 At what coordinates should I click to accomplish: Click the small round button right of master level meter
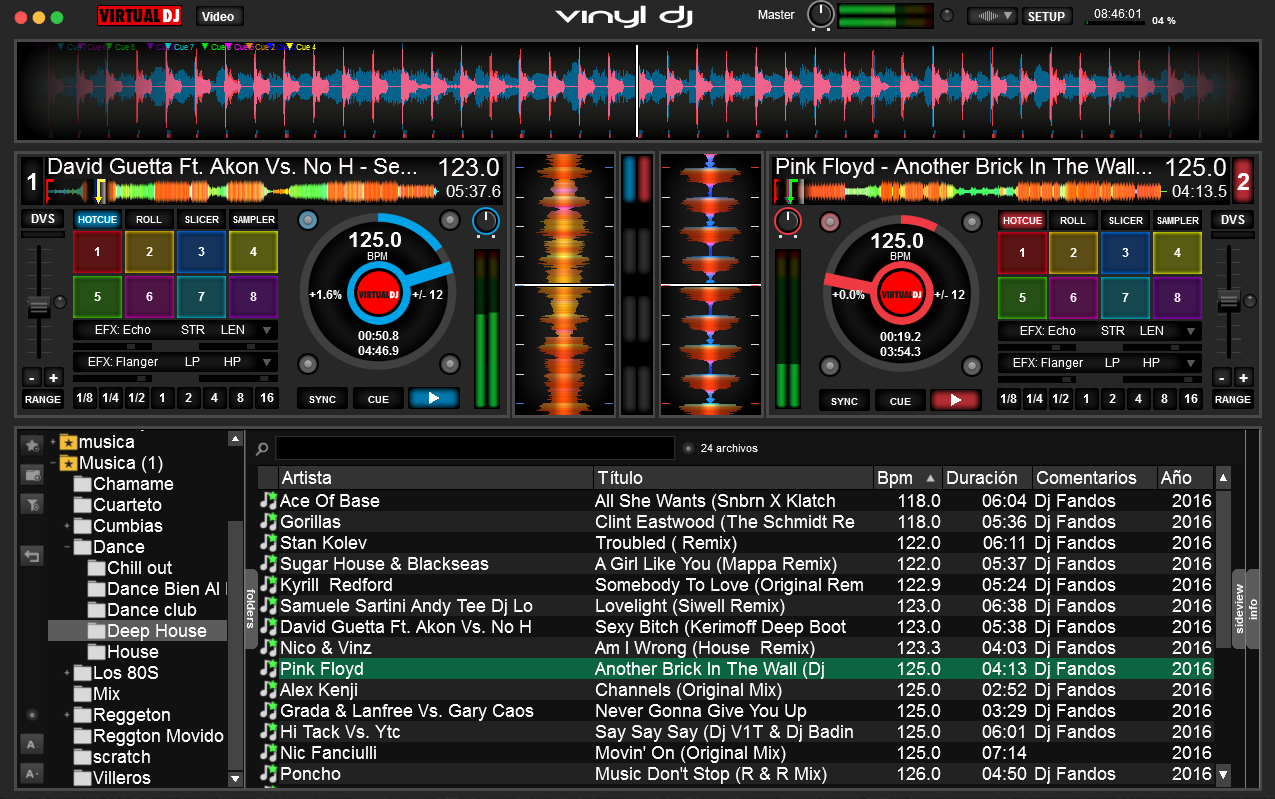point(947,15)
